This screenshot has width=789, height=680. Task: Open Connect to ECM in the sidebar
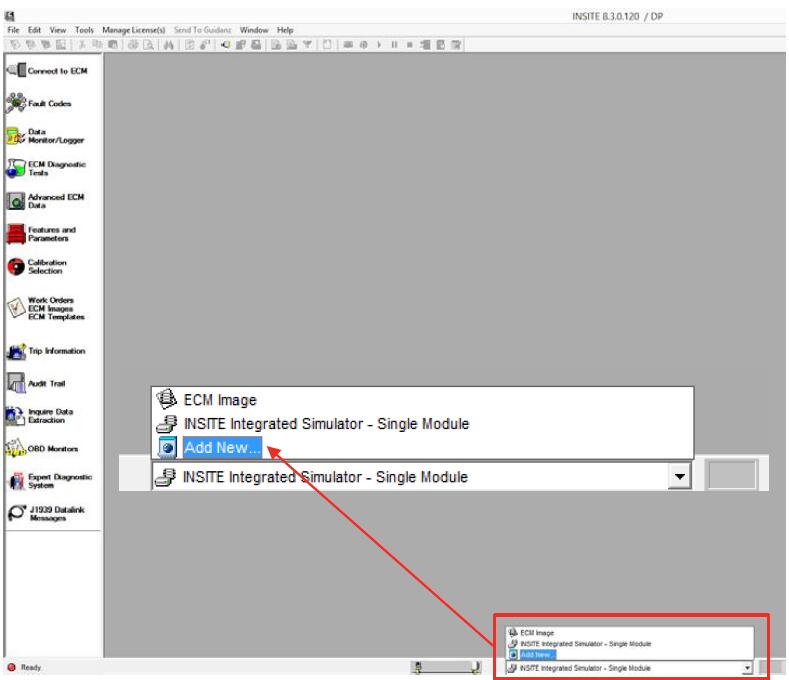(47, 70)
